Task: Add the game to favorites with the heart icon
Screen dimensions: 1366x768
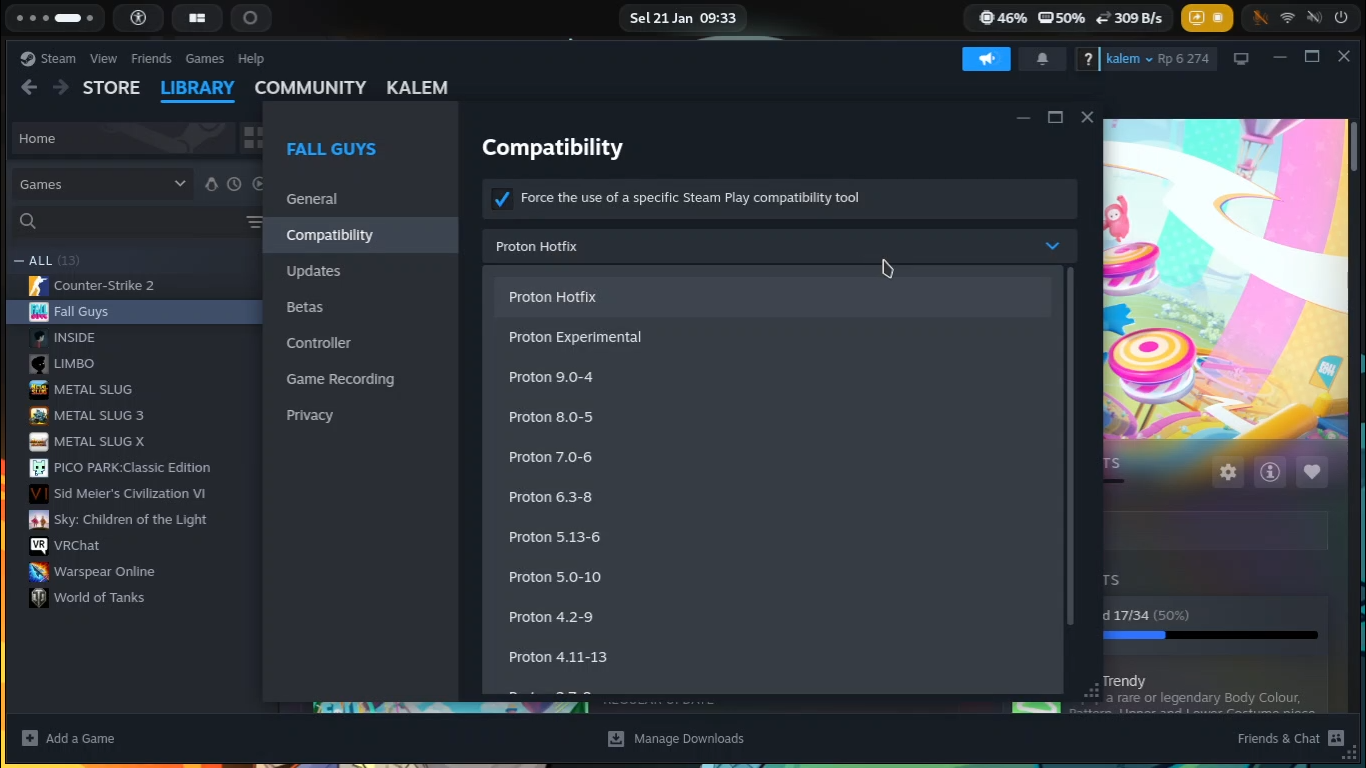Action: 1312,472
